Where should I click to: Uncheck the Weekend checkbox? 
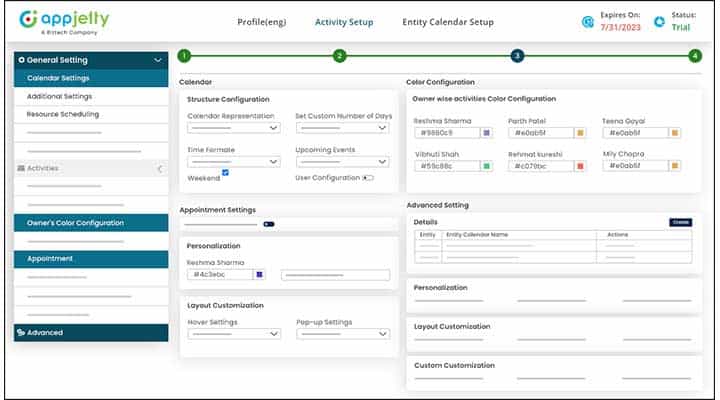tap(226, 173)
